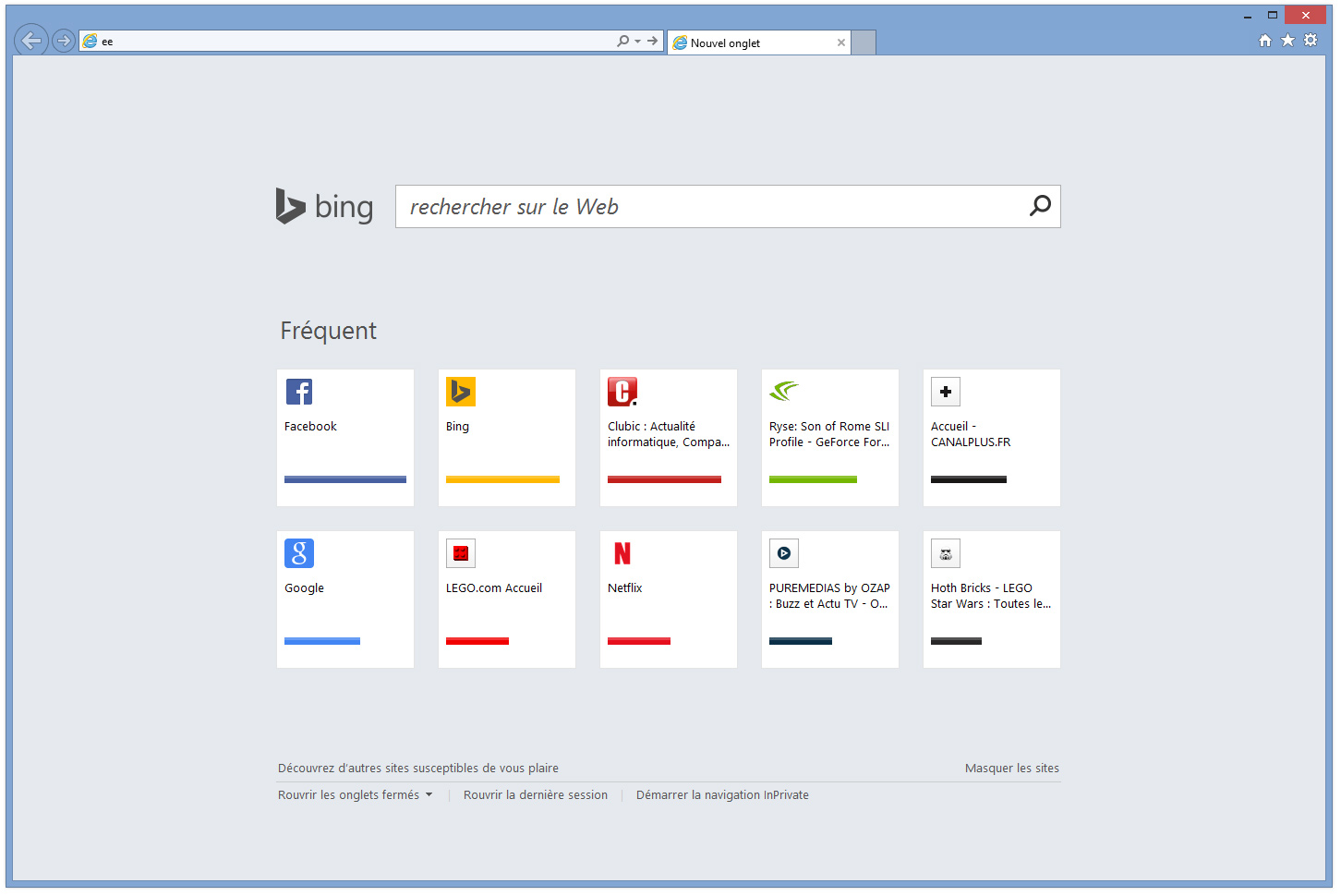Click the Facebook blue frequency bar
Viewport: 1341px width, 896px height.
click(345, 479)
